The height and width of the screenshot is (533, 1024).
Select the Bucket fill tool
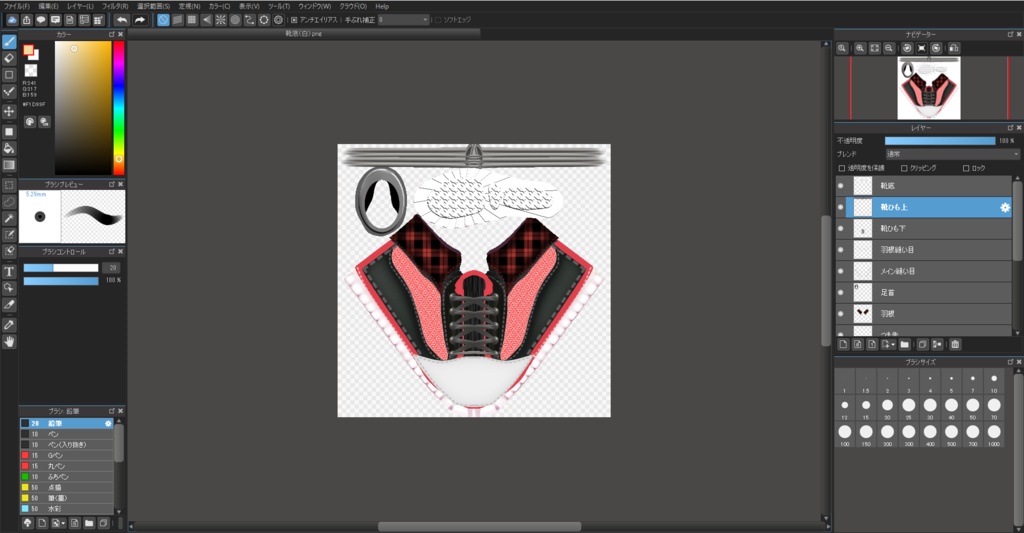coord(9,148)
